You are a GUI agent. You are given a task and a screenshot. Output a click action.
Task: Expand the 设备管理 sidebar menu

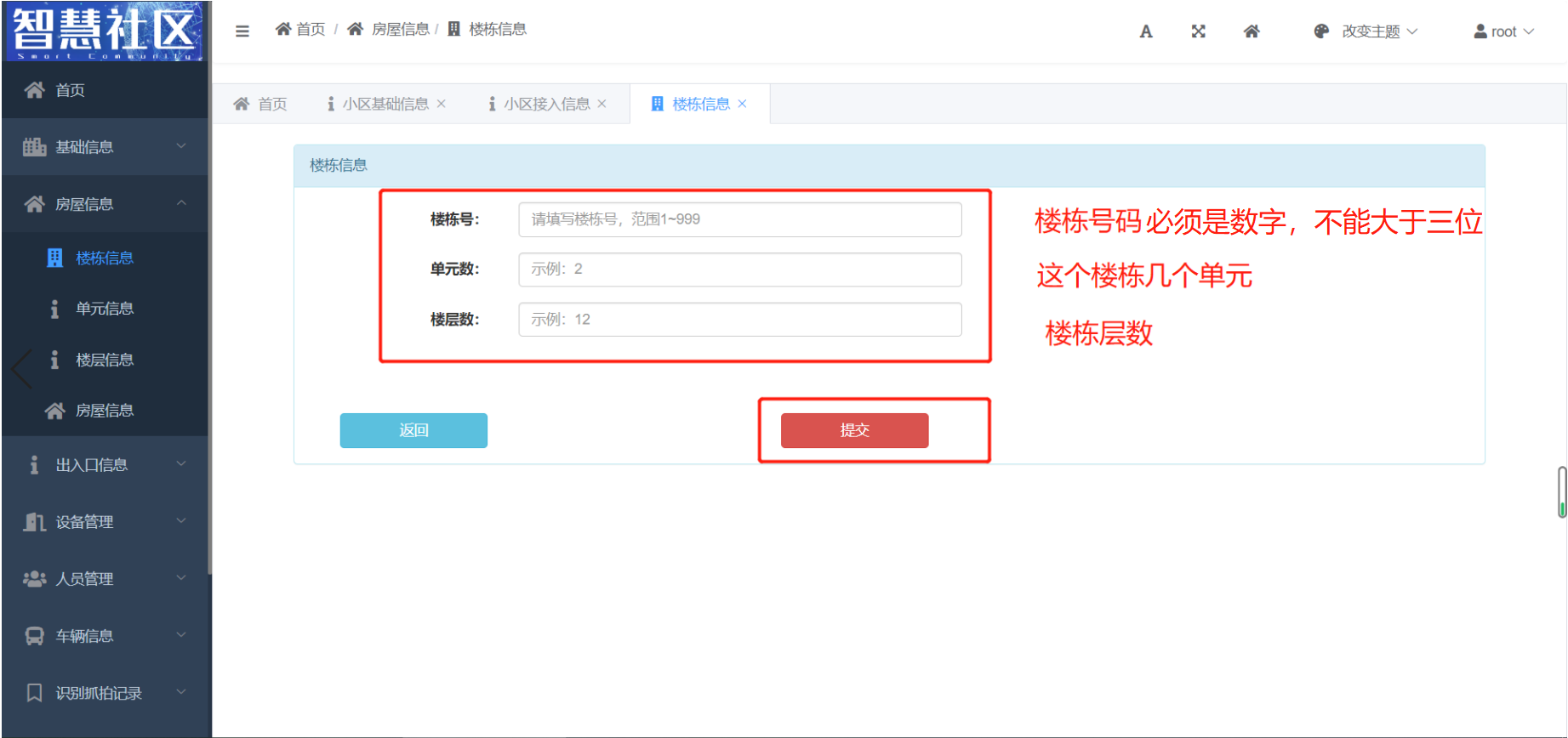[x=105, y=522]
